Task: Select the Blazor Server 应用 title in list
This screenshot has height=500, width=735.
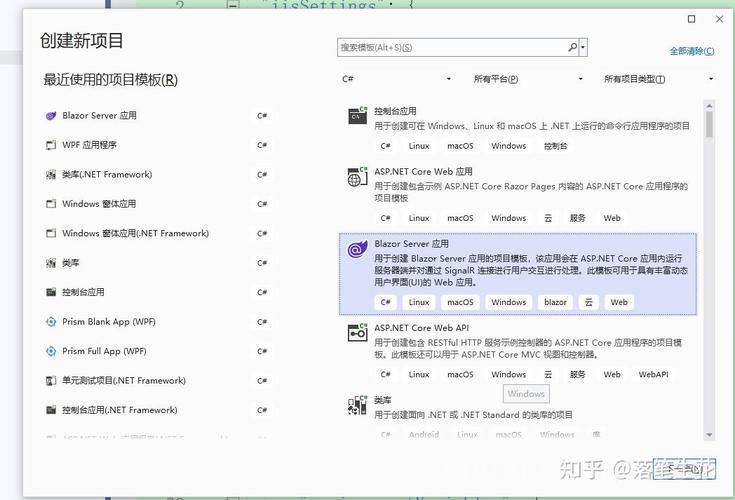Action: tap(411, 244)
